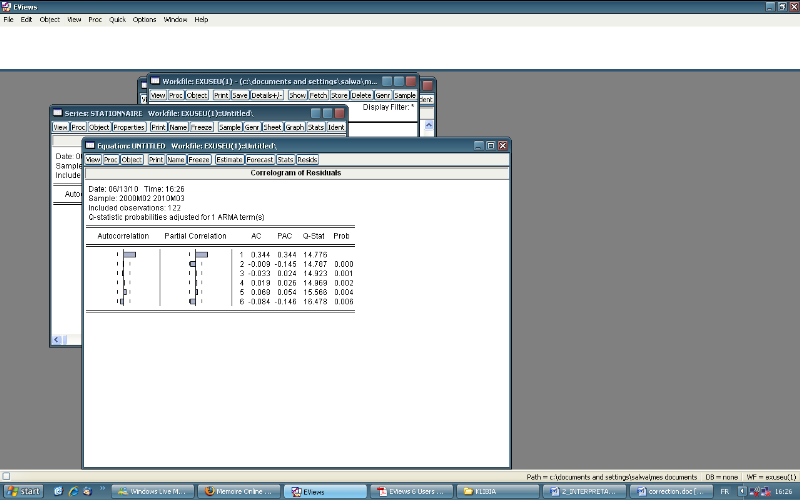The image size is (800, 500).
Task: Open the Options menu
Action: 145,20
